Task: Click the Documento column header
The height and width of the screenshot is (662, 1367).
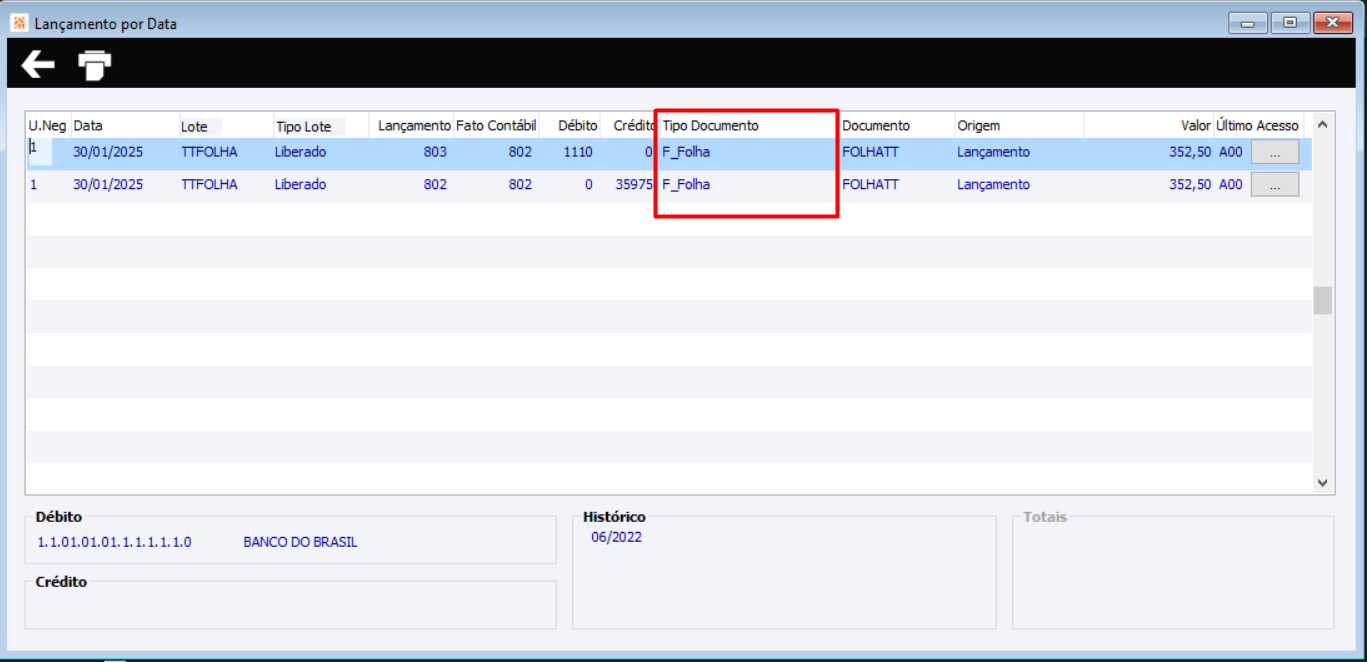Action: click(x=876, y=126)
